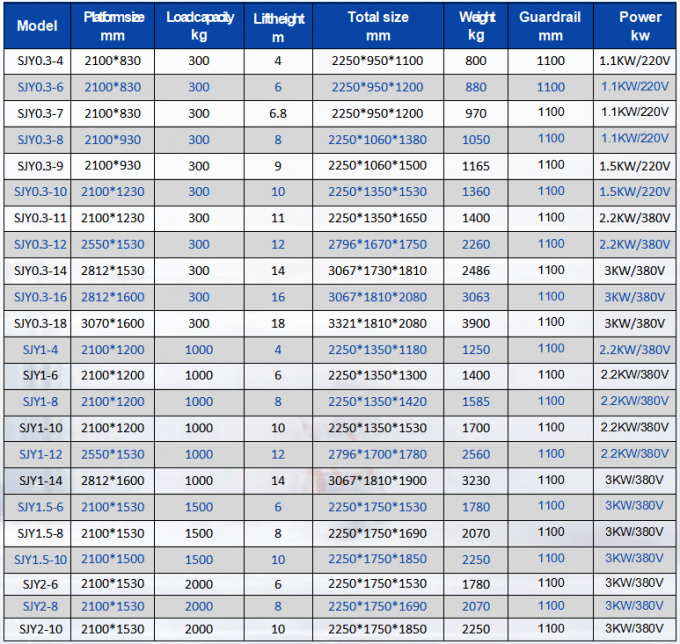680x644 pixels.
Task: Click the SJY1.5-8 model cell
Action: 37,532
